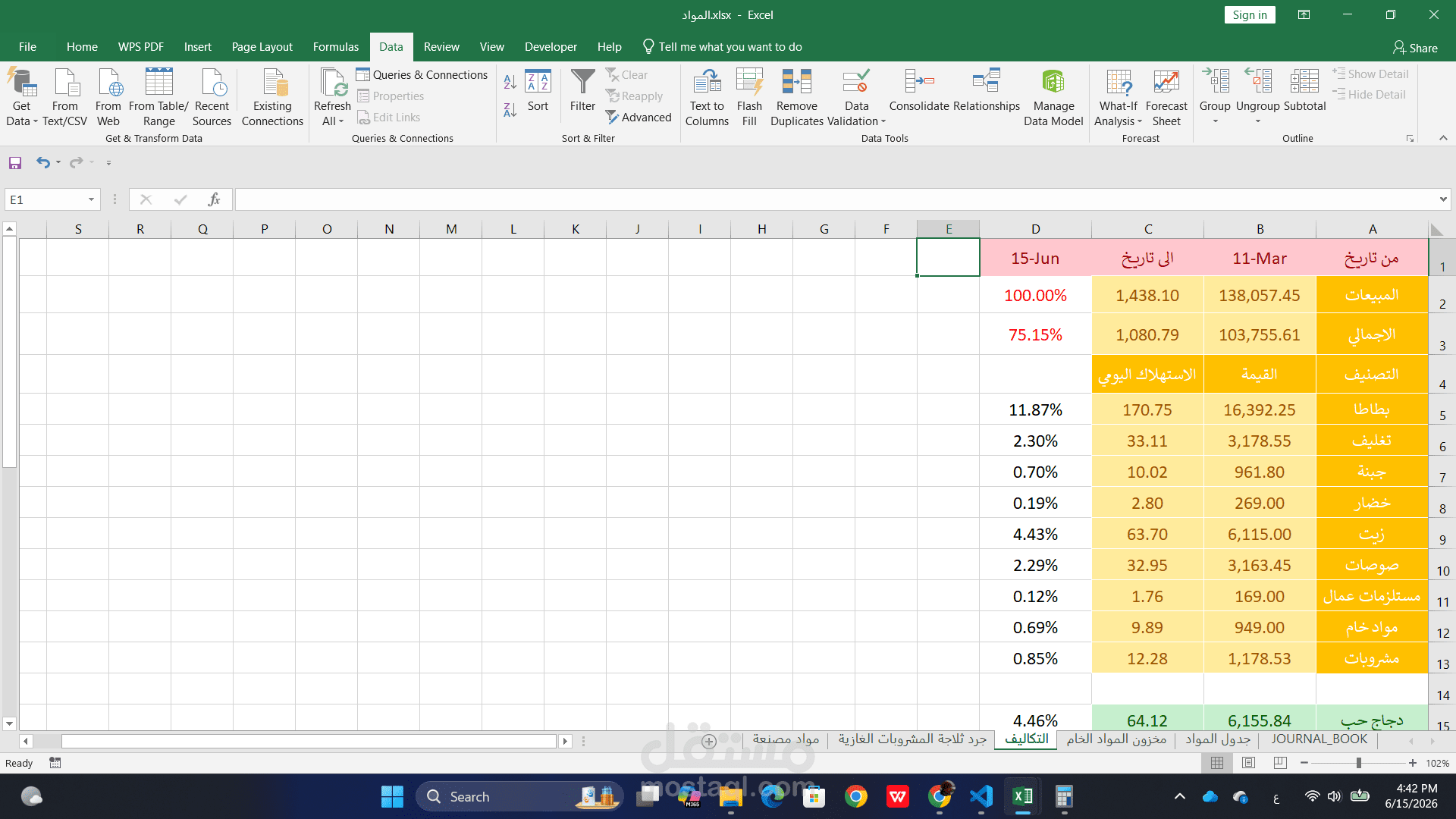
Task: Collapse the ribbon
Action: 1443,138
